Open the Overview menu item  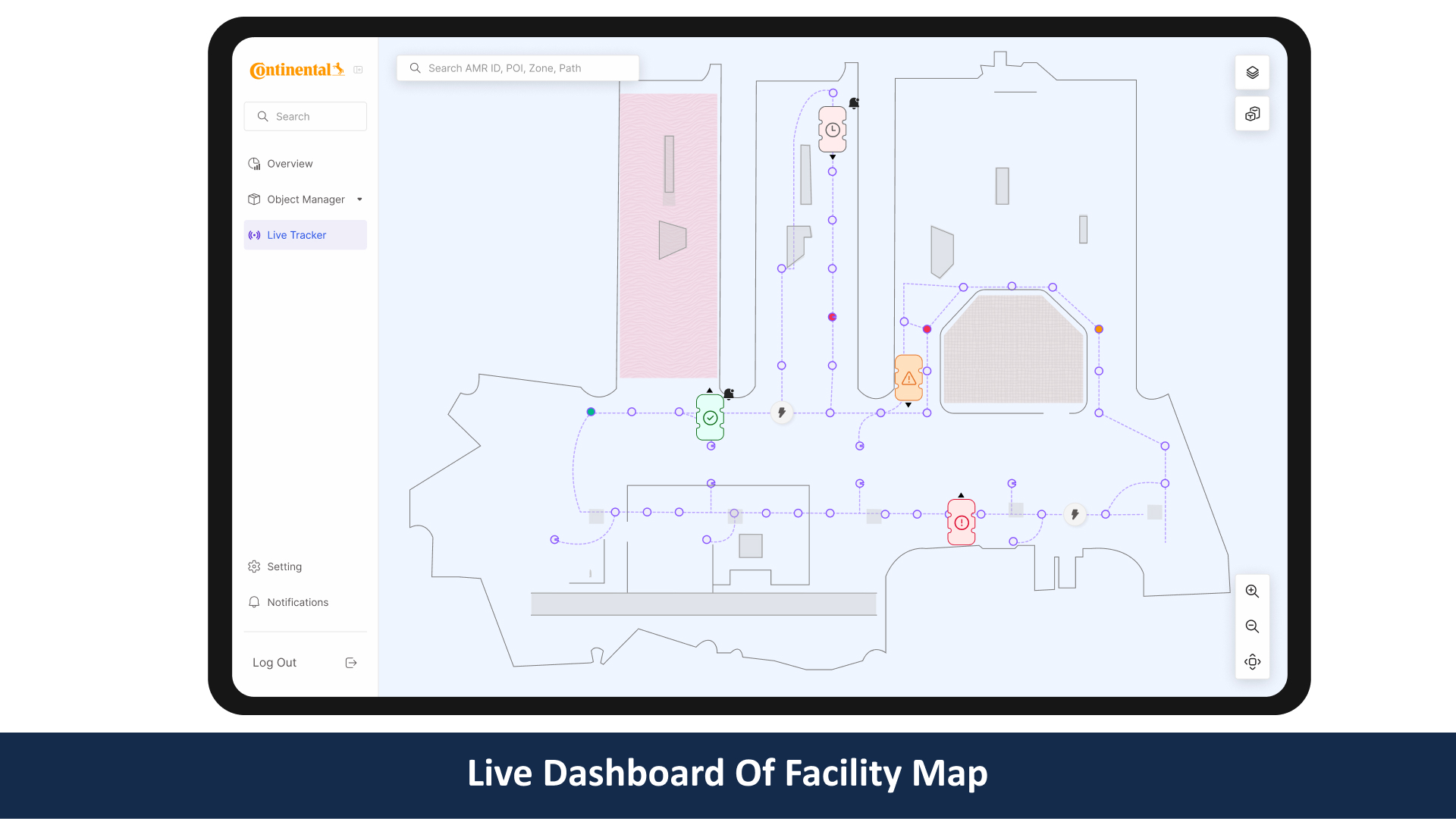pyautogui.click(x=290, y=164)
